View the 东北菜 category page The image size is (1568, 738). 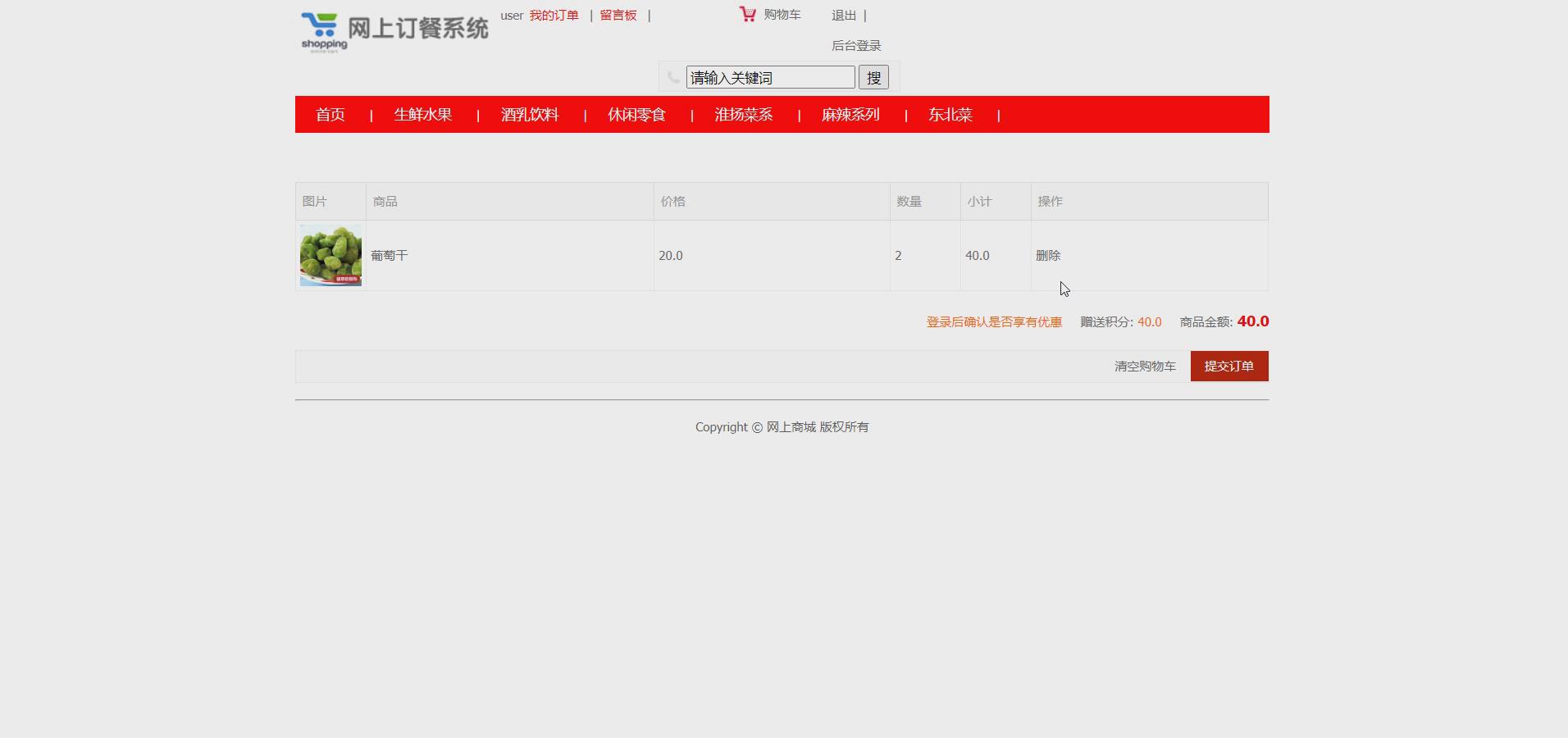coord(949,115)
